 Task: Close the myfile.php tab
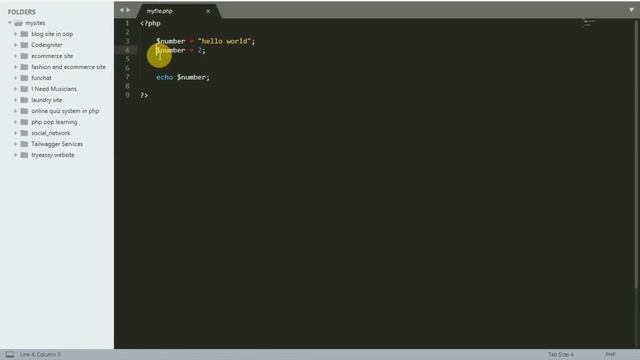pos(208,11)
